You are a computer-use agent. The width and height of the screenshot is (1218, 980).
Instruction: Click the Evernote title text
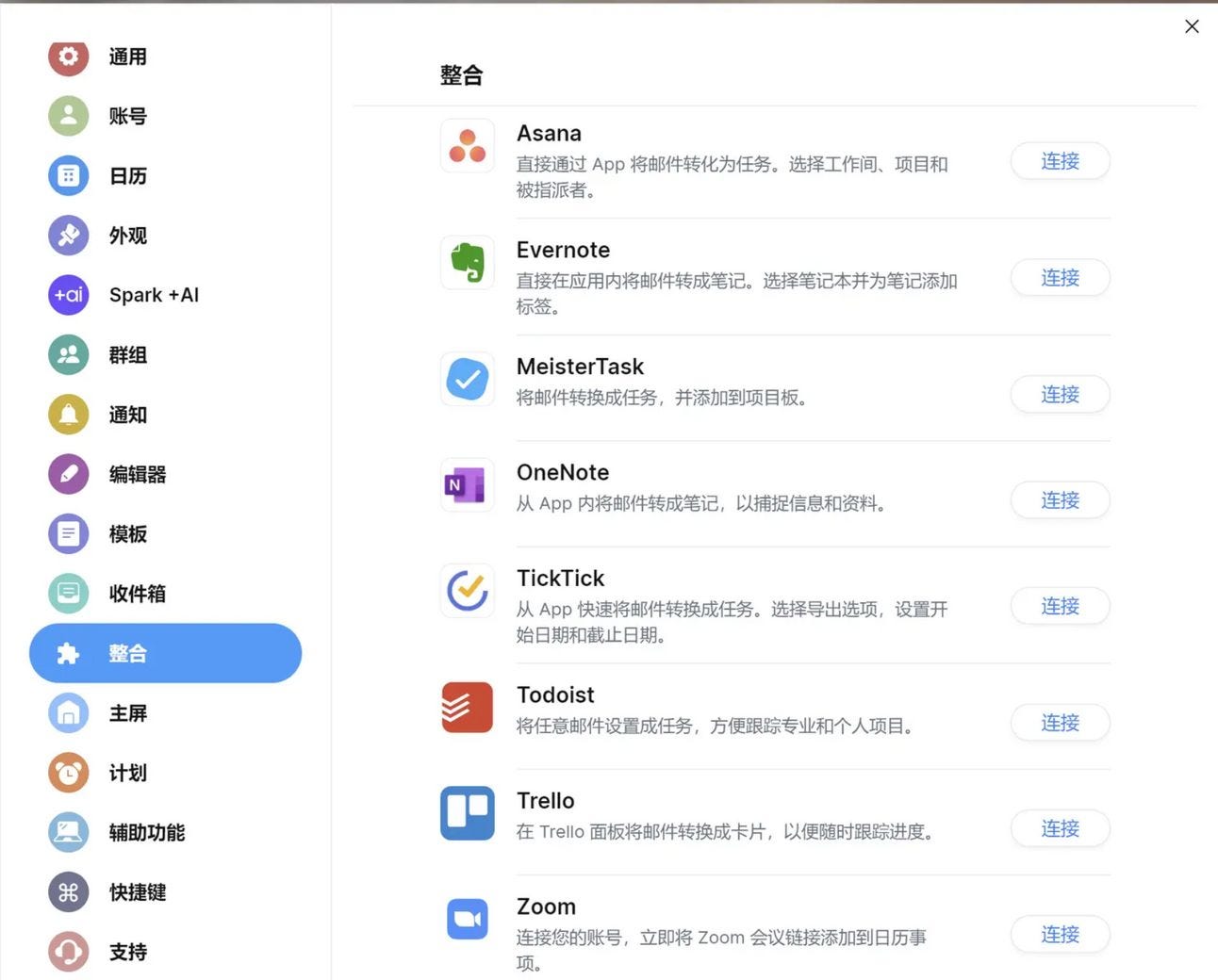[x=563, y=250]
